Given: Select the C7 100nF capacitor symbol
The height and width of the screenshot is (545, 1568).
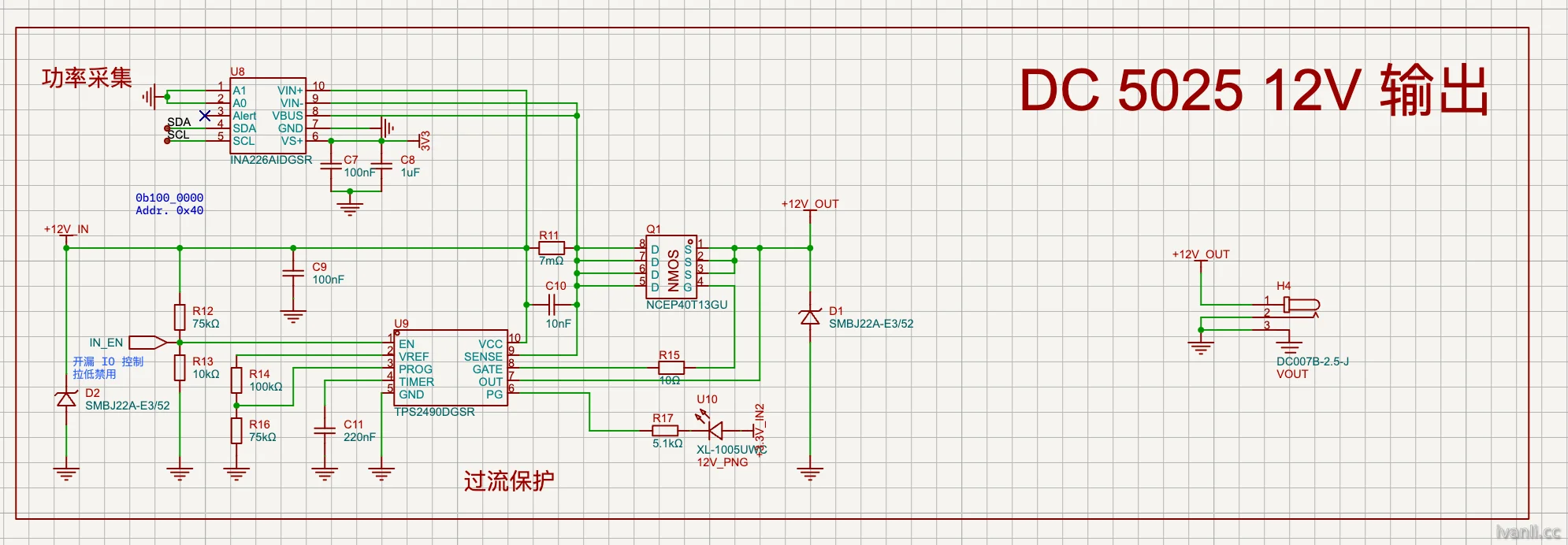Looking at the screenshot, I should (331, 166).
